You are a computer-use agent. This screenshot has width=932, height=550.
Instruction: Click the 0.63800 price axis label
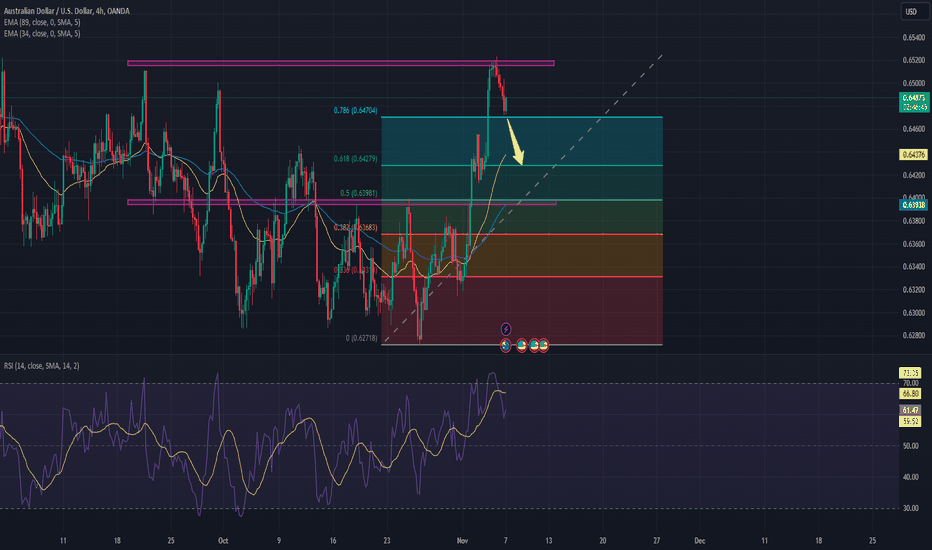coord(914,221)
